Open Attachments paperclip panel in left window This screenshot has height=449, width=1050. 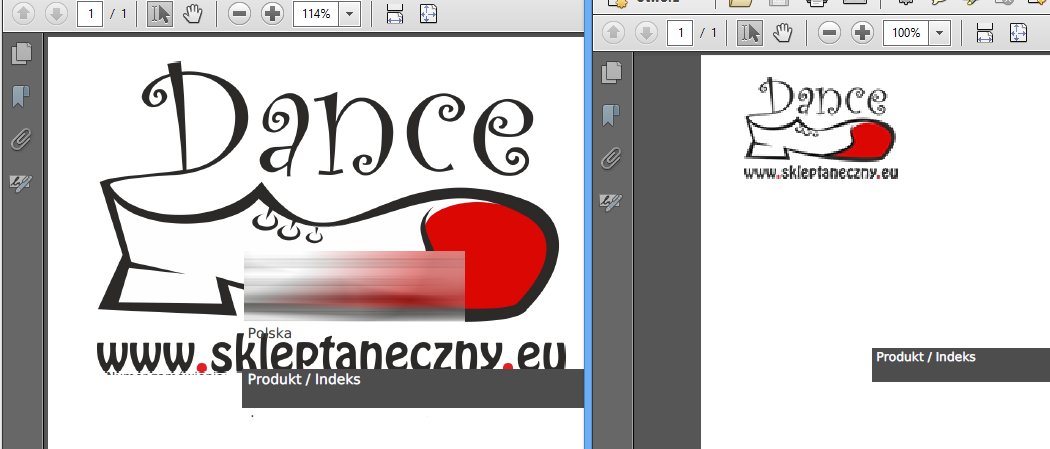tap(21, 140)
